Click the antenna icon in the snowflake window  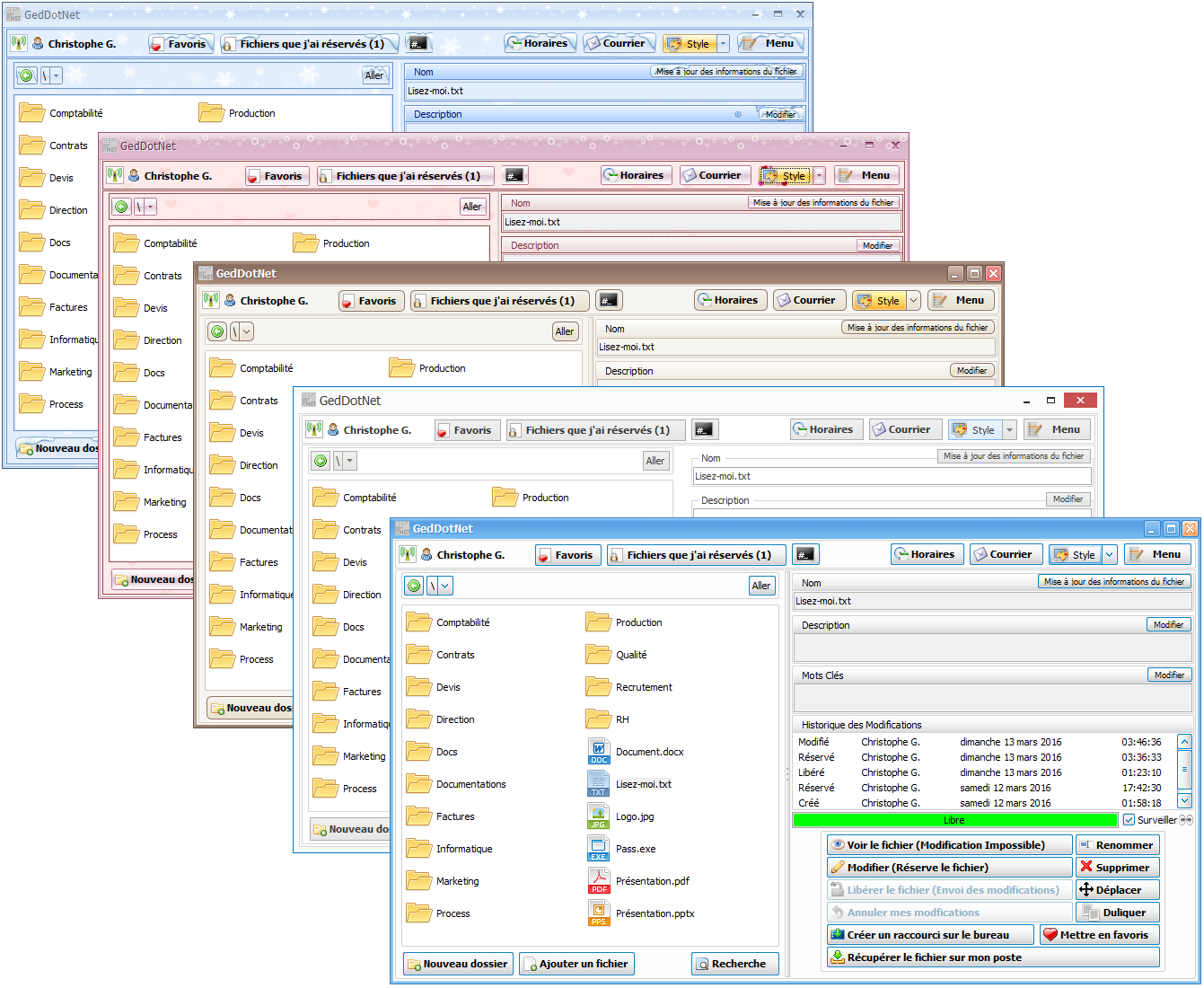tap(19, 43)
